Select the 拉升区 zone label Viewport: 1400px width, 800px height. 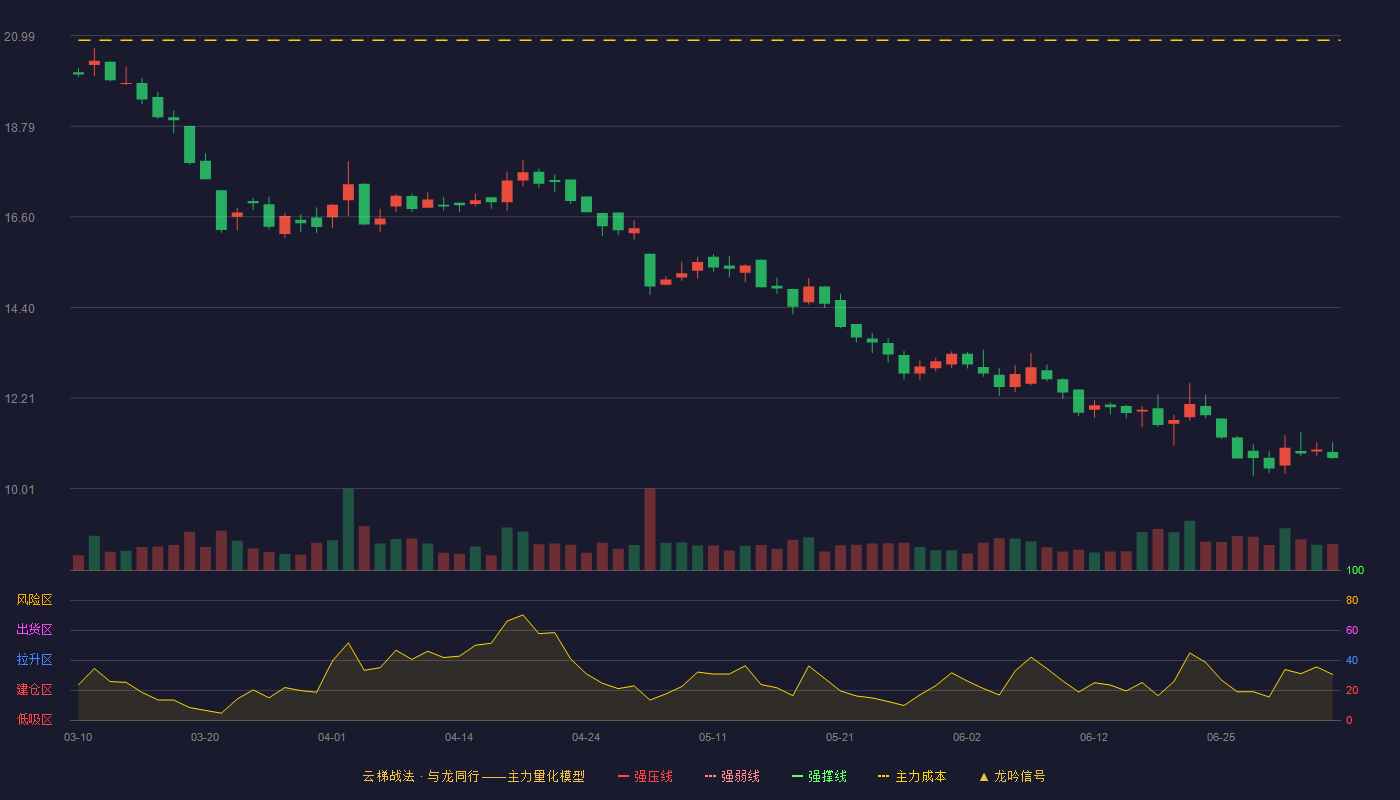click(34, 660)
